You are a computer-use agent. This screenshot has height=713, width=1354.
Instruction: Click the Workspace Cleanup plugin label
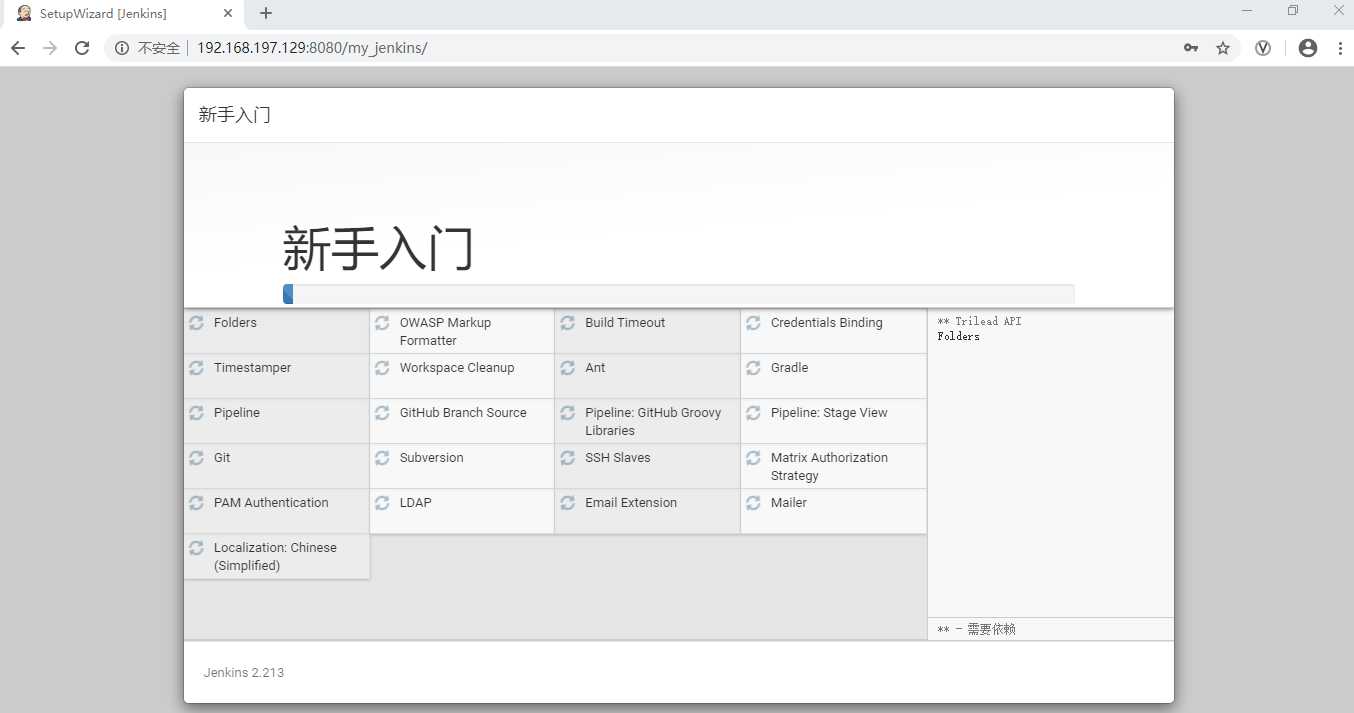click(x=457, y=368)
